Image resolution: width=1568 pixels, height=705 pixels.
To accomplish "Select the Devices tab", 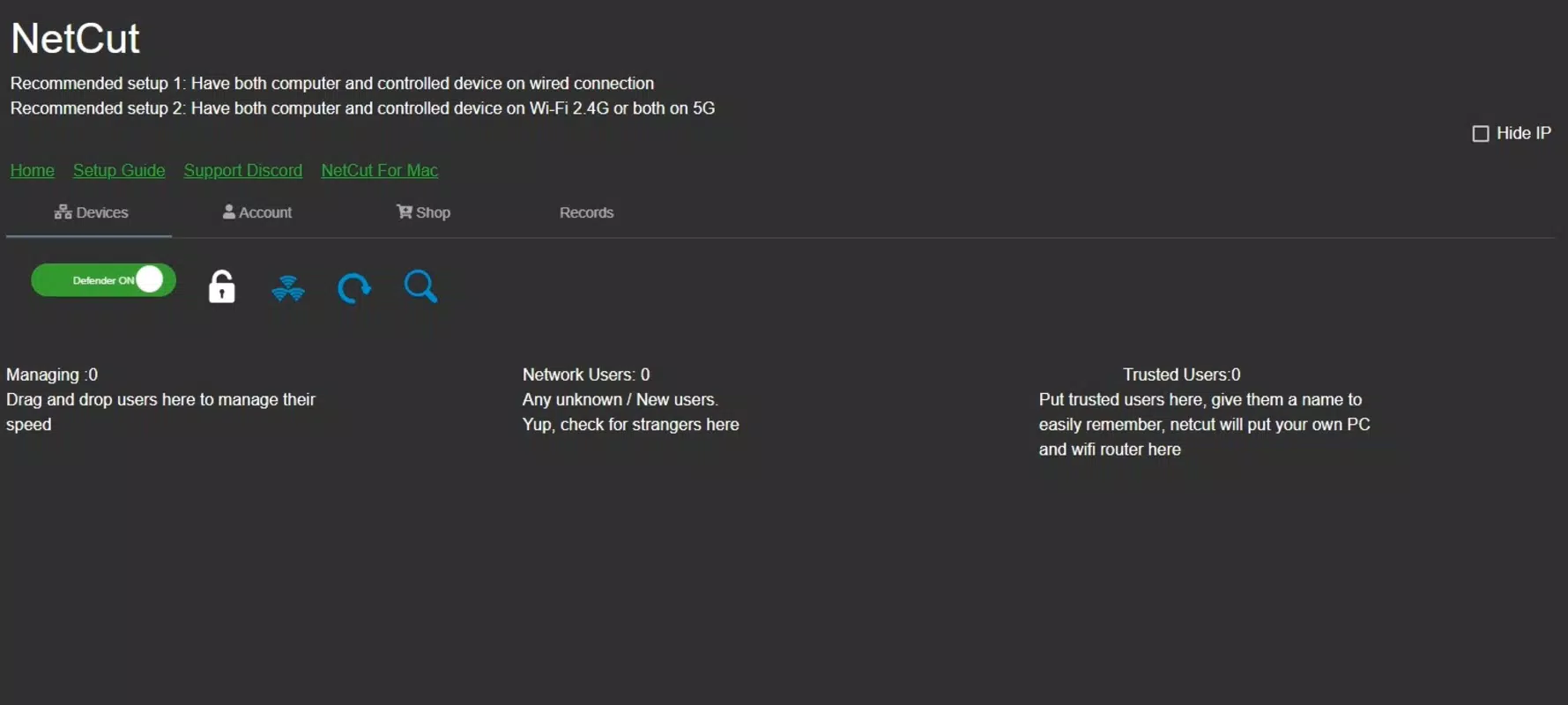I will (91, 212).
